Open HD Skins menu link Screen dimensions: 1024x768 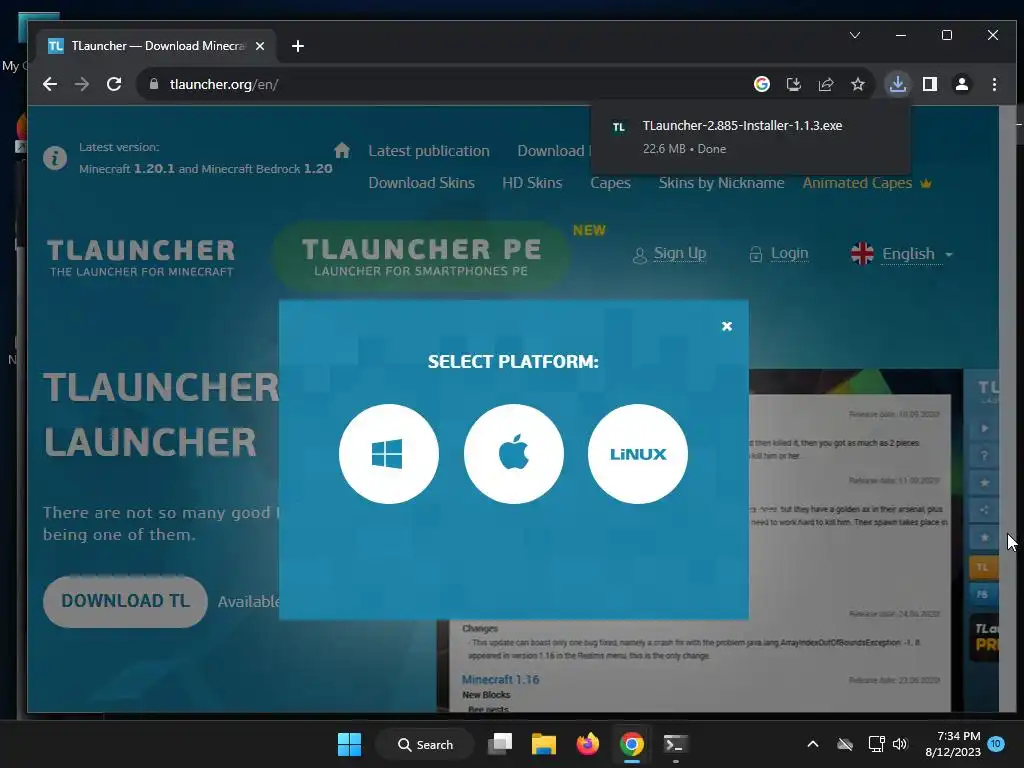(532, 183)
